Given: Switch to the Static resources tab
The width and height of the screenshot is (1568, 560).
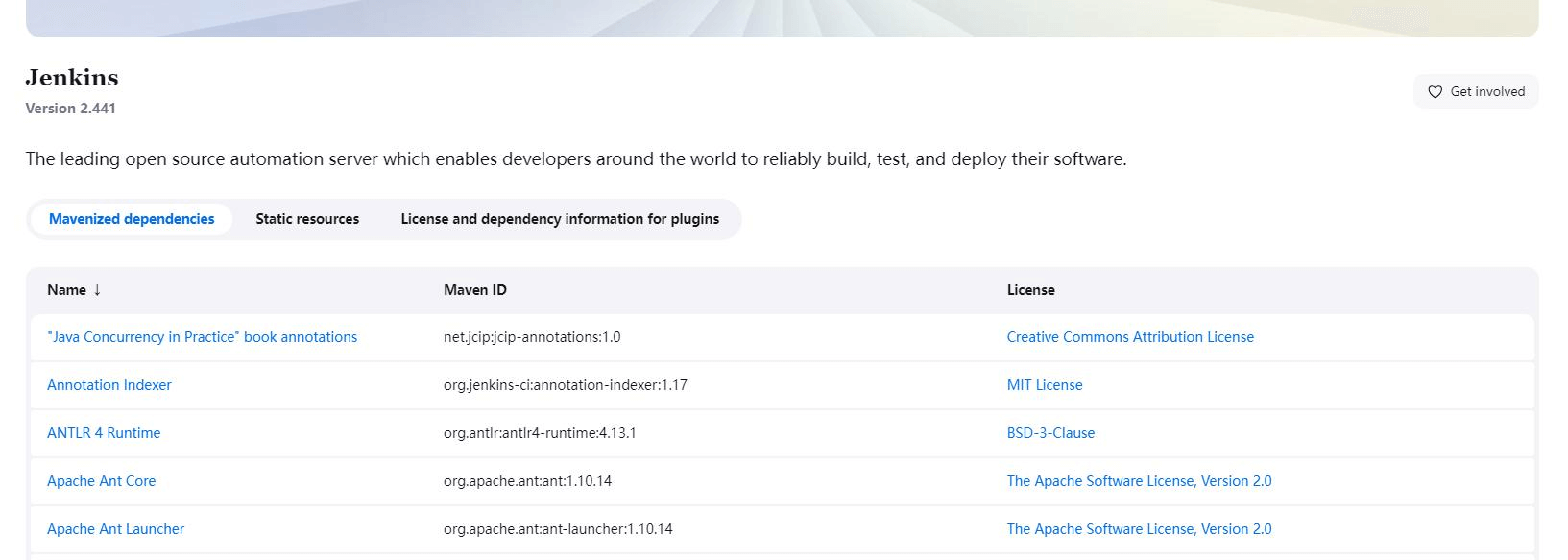Looking at the screenshot, I should [x=307, y=219].
